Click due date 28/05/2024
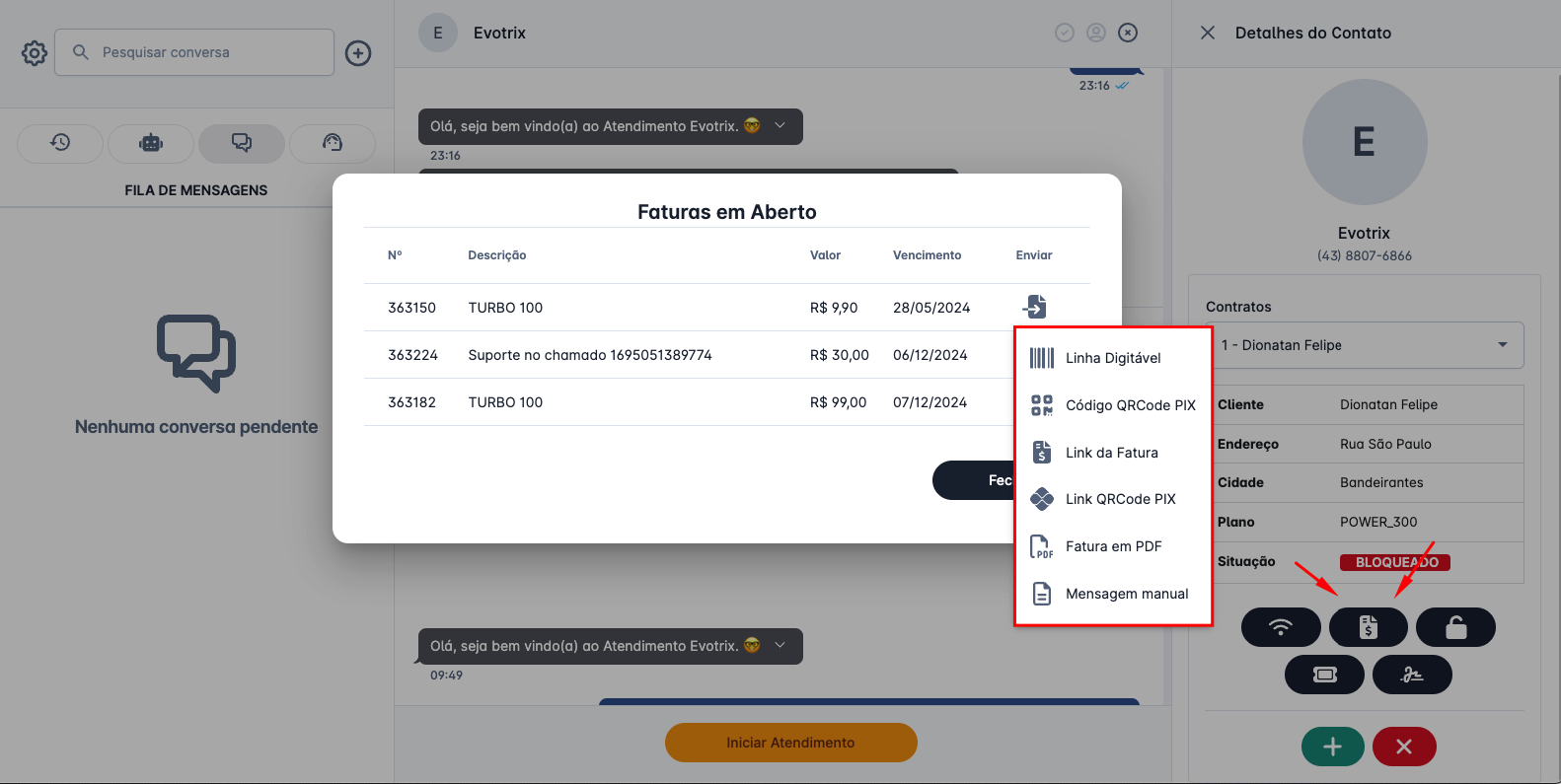The image size is (1561, 784). point(931,308)
